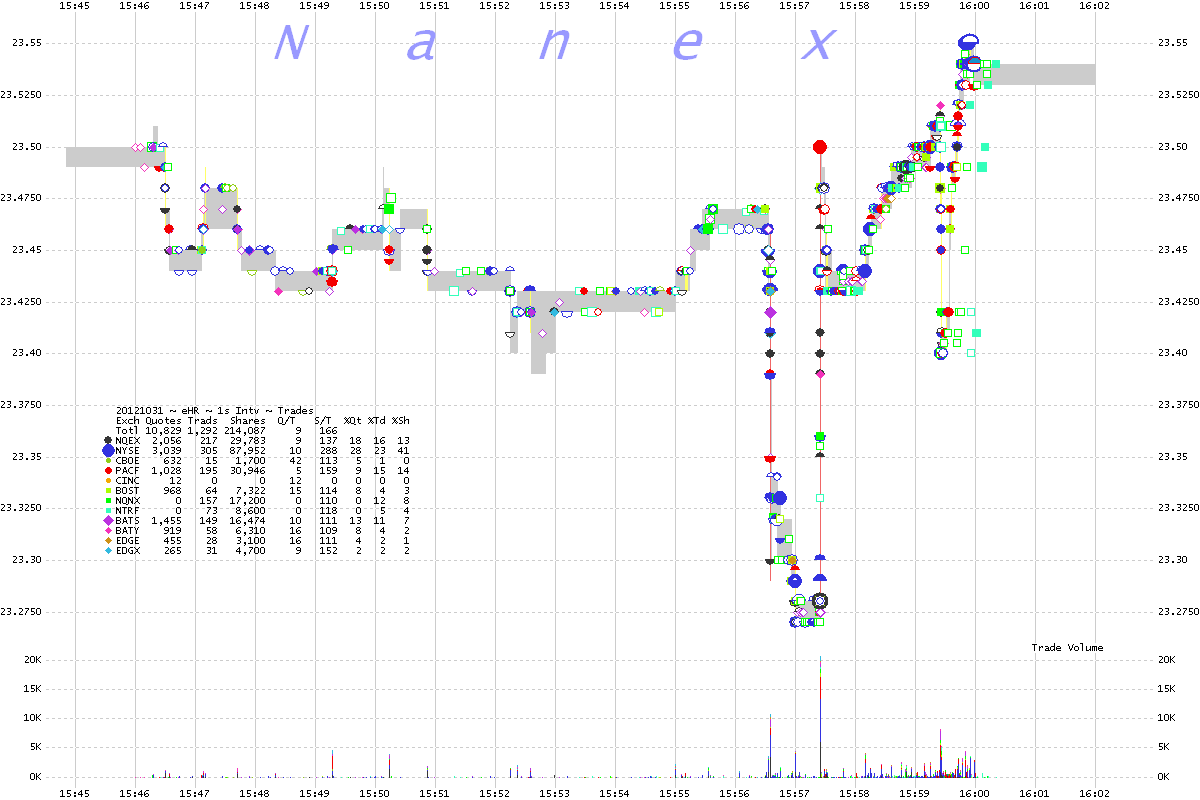Select the PACF exchange name in legend

pos(128,470)
